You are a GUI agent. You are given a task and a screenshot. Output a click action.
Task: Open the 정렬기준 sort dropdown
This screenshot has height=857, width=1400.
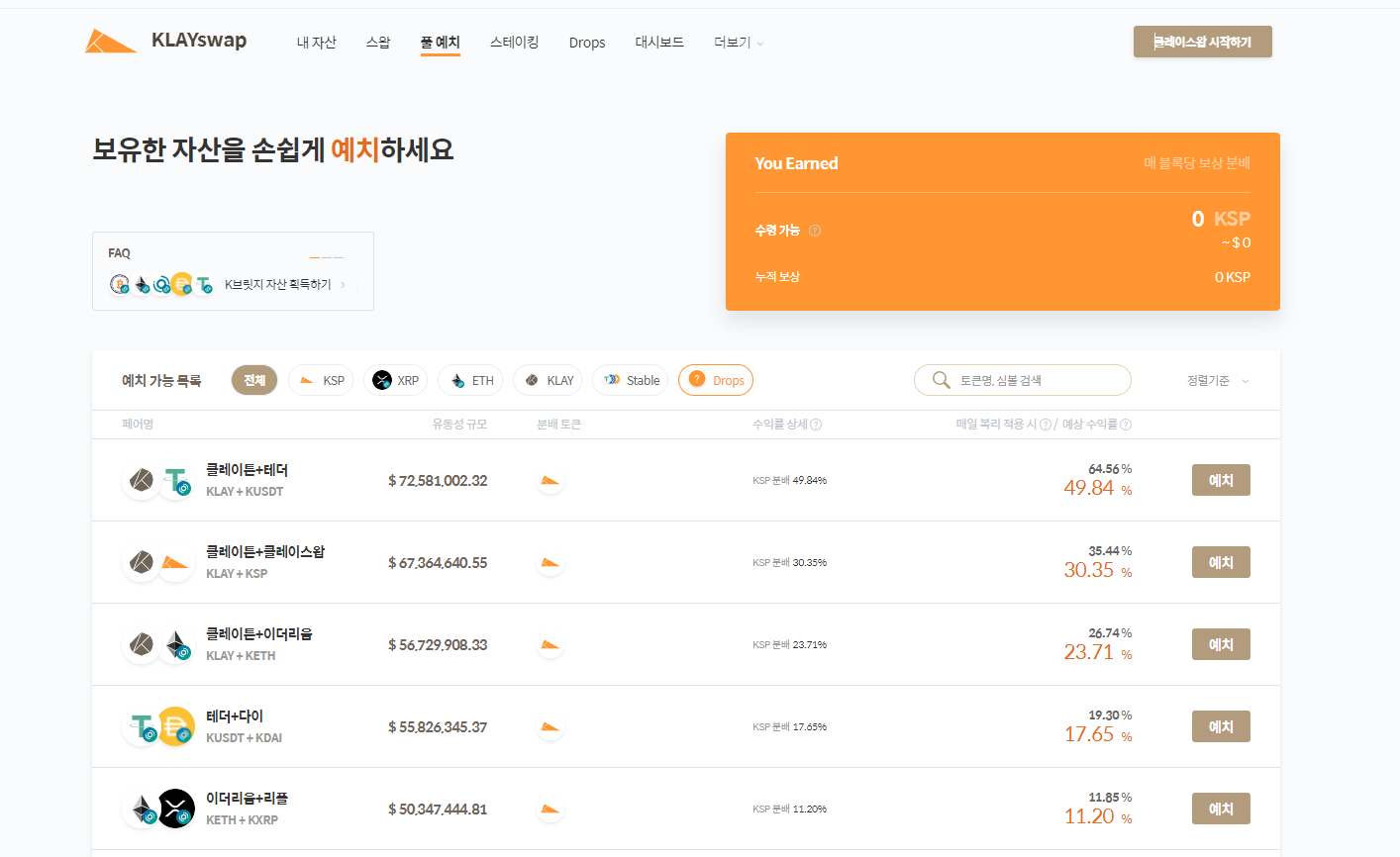pyautogui.click(x=1218, y=381)
